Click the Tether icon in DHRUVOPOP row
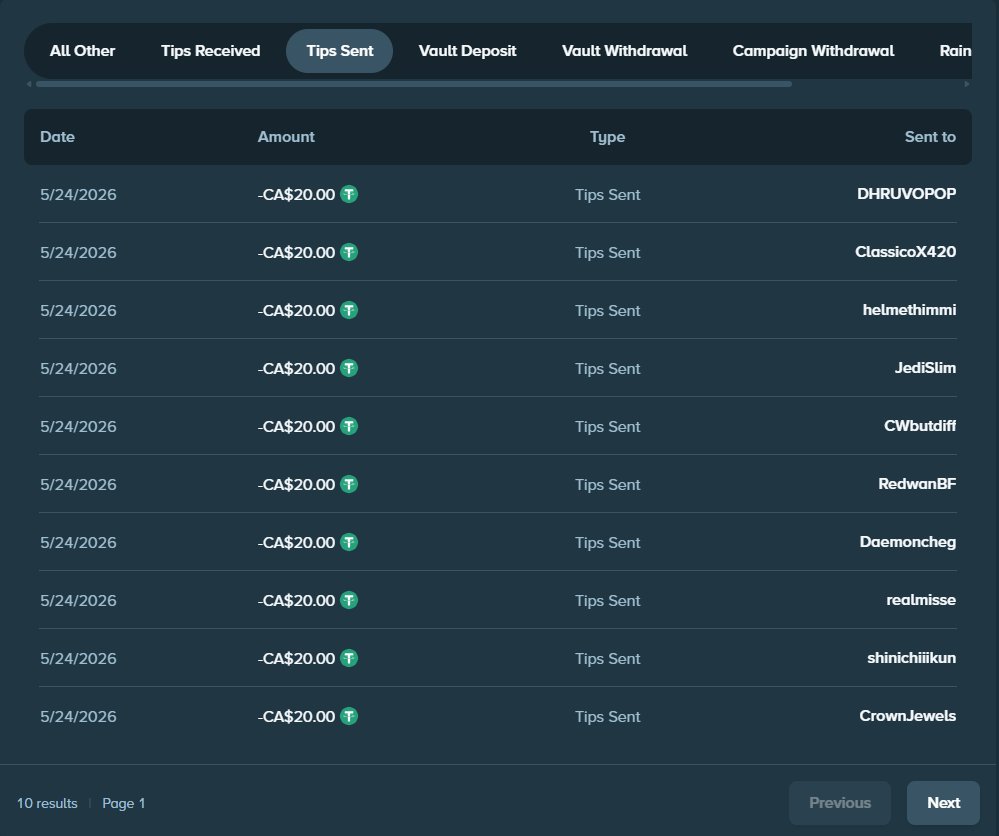 click(x=349, y=194)
